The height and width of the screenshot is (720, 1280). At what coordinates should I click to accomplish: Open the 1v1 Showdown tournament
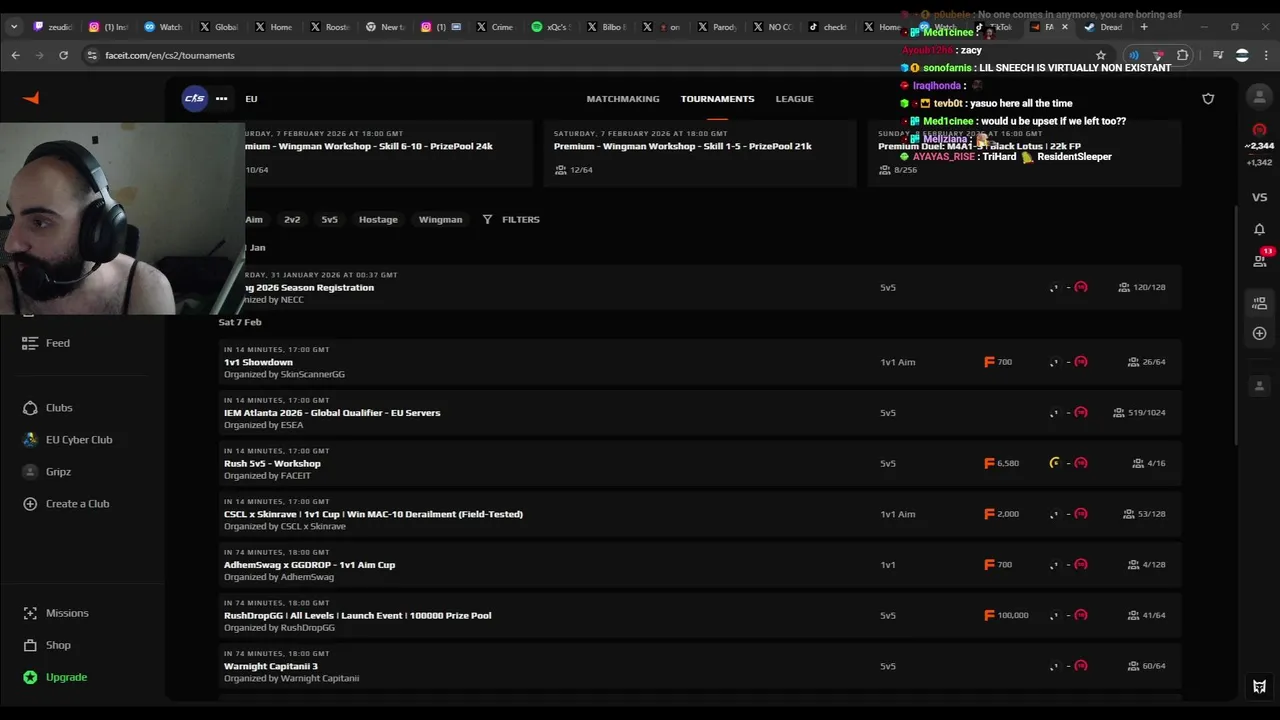(700, 362)
